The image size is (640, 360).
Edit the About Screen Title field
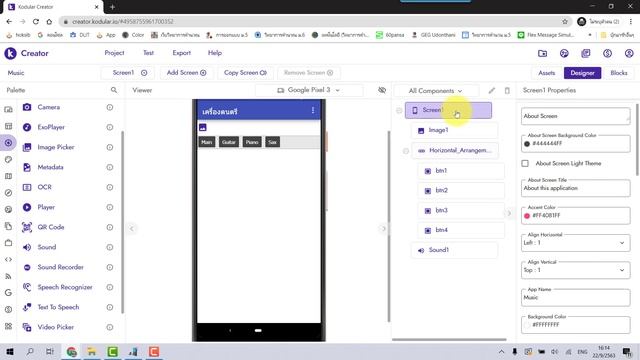[576, 188]
